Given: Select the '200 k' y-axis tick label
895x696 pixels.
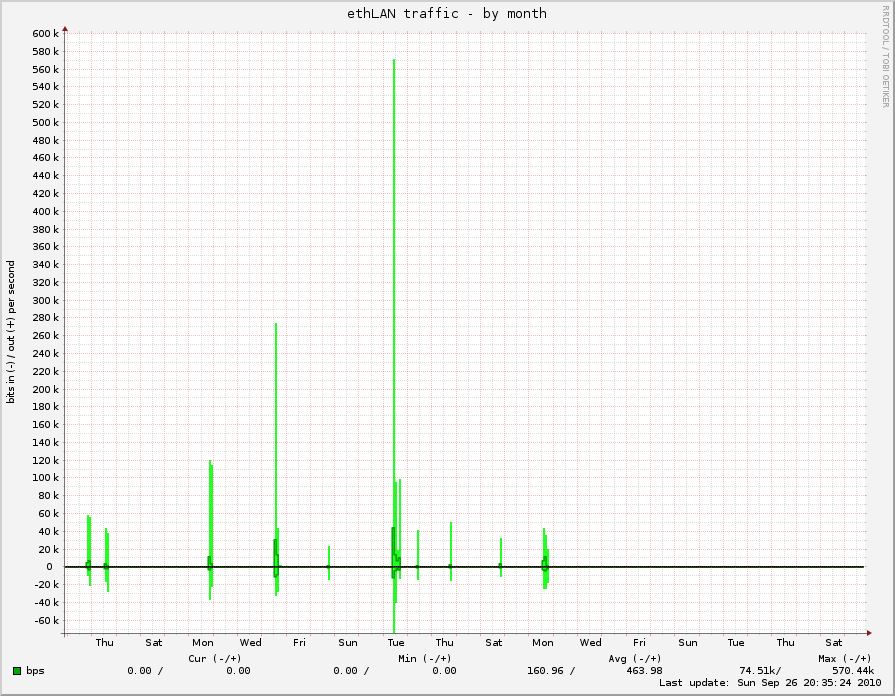Looking at the screenshot, I should click(46, 389).
